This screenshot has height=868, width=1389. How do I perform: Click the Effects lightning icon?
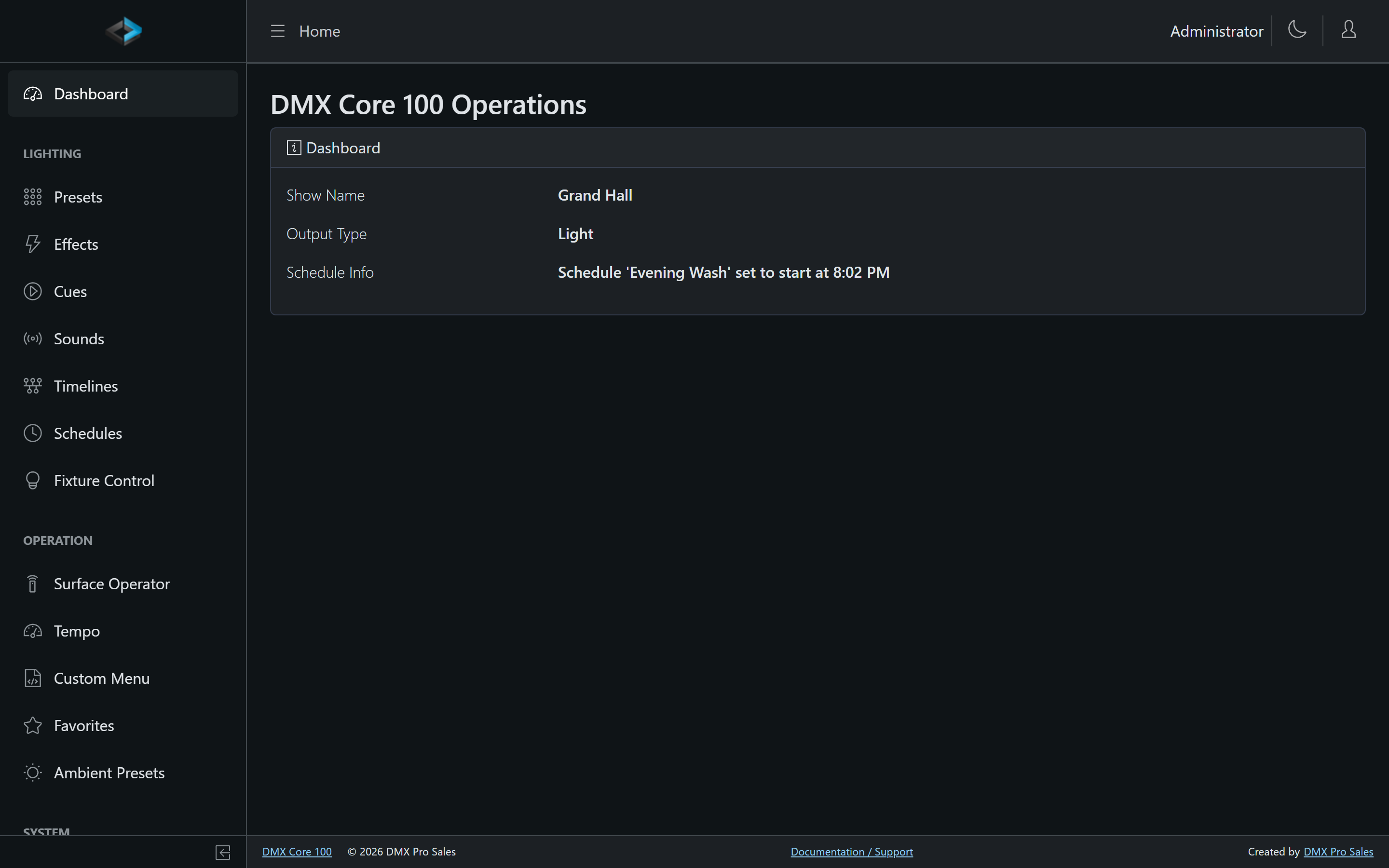click(x=33, y=244)
